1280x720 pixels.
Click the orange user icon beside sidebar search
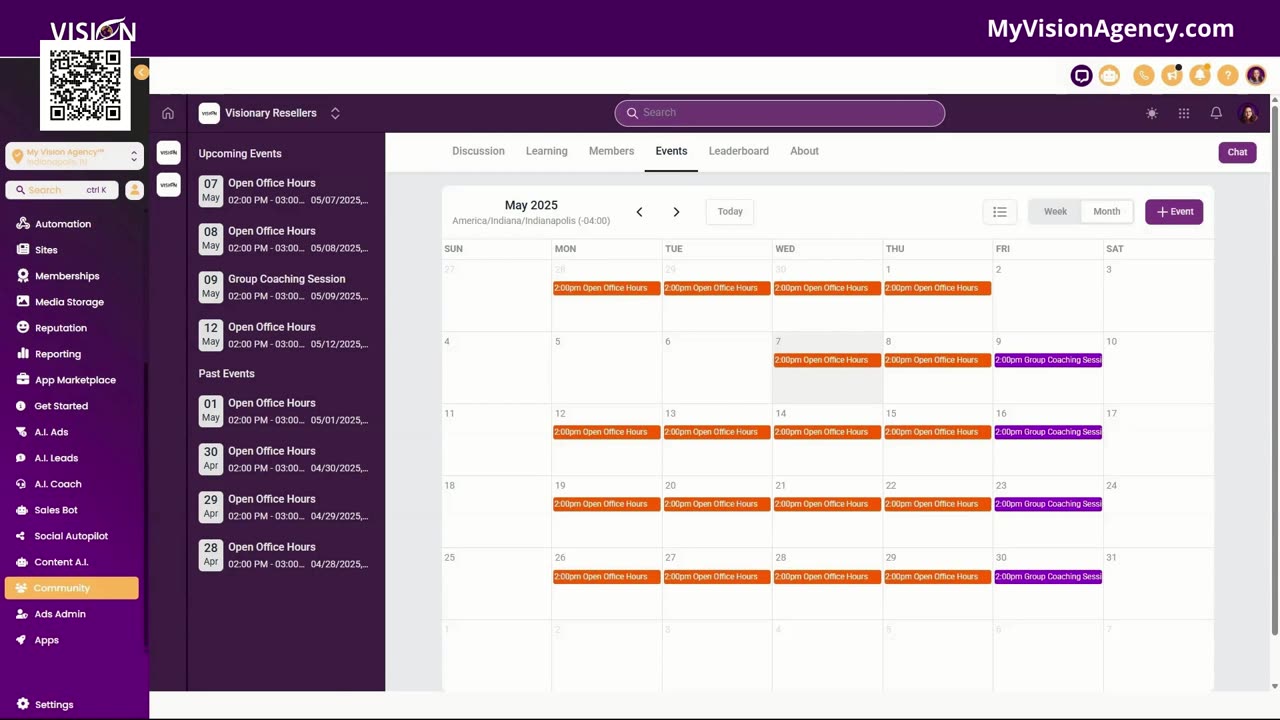tap(134, 190)
